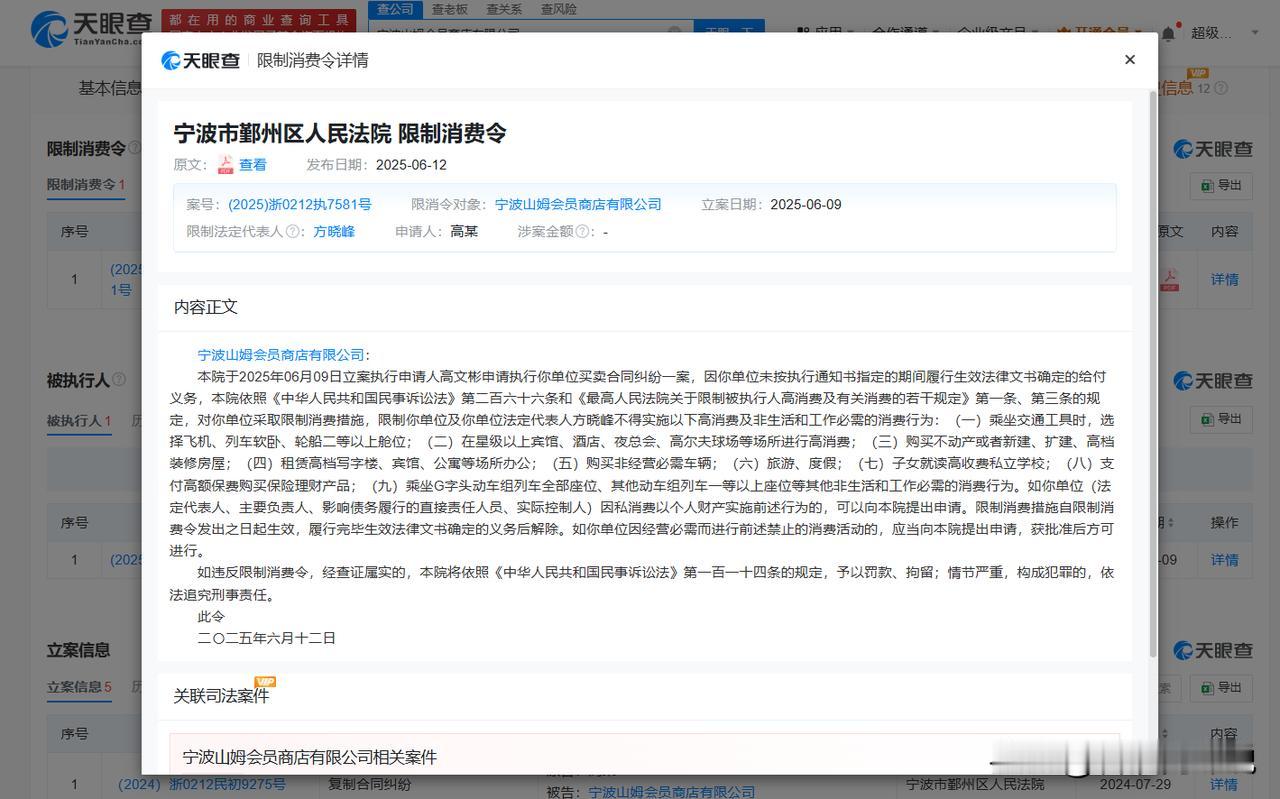Click the 限制消费令 1 tab in background page
This screenshot has width=1280, height=799.
86,185
